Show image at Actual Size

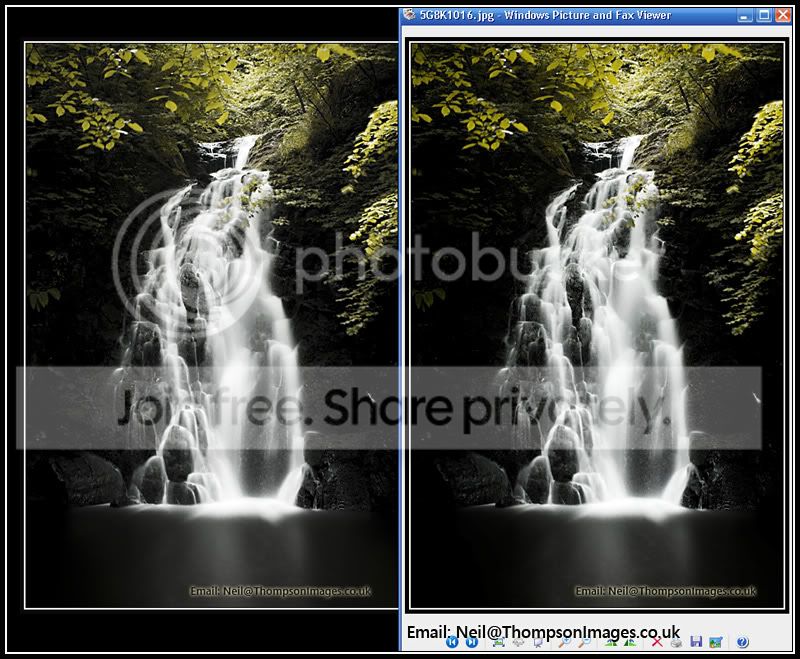(x=518, y=642)
